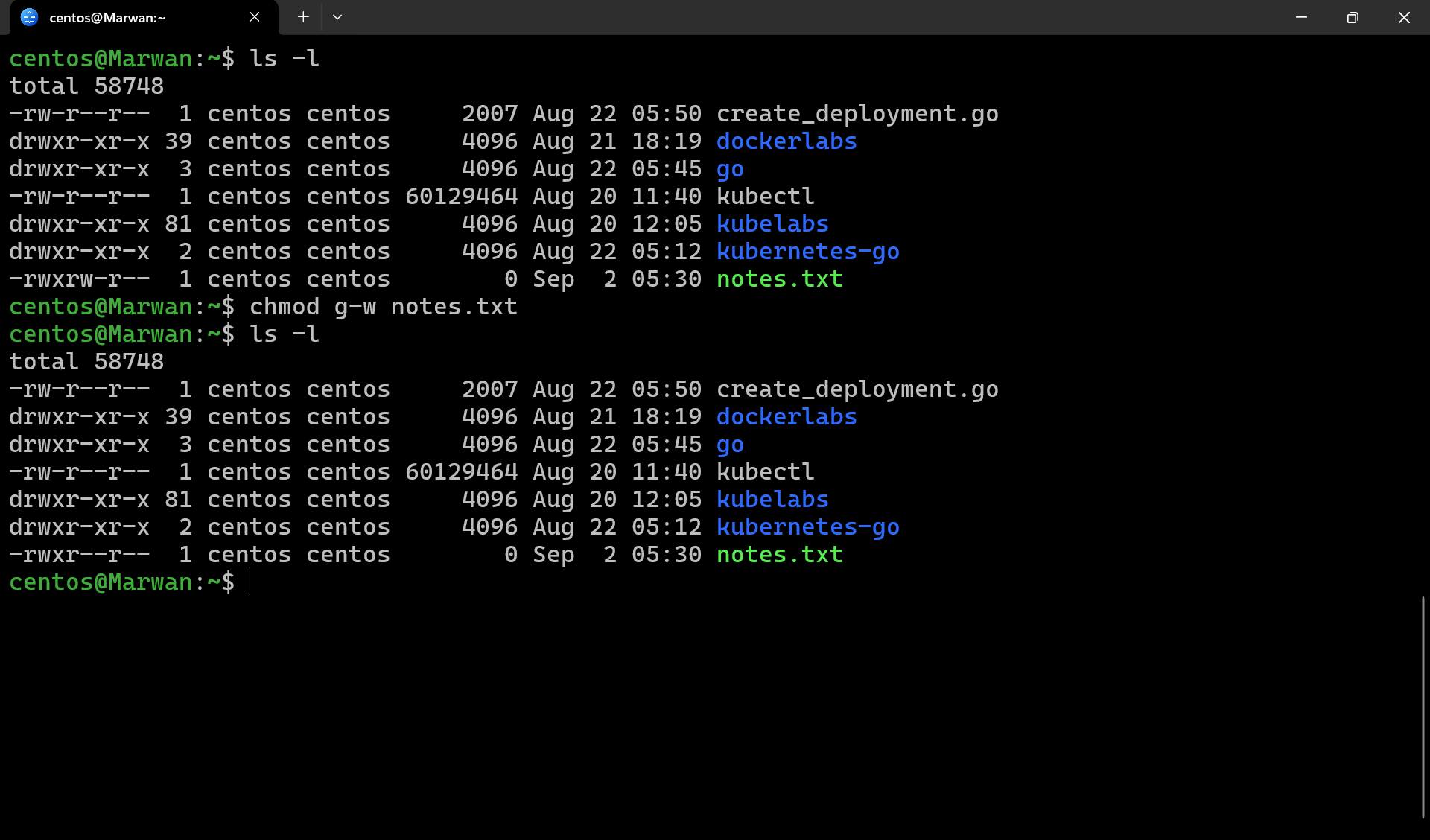
Task: Click the '-rwxrw-r--' permission string
Action: pyautogui.click(x=80, y=279)
